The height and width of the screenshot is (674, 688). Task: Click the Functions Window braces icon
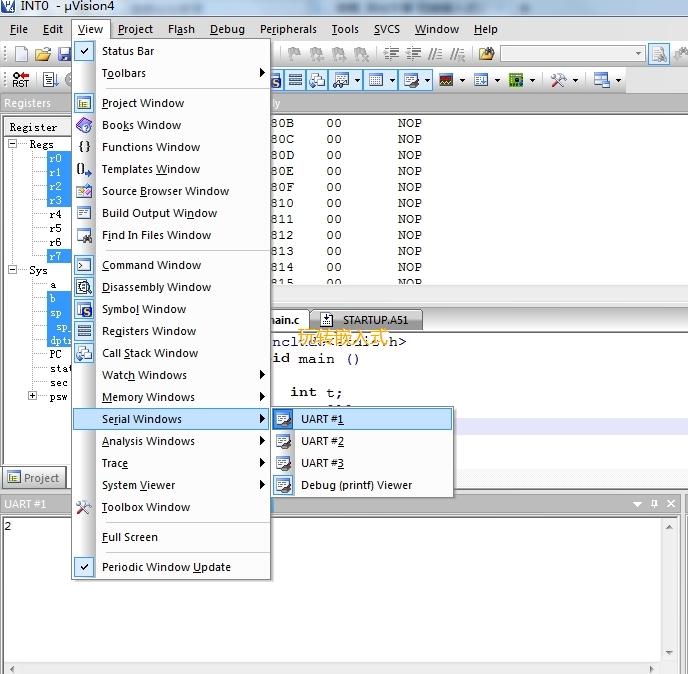coord(84,147)
